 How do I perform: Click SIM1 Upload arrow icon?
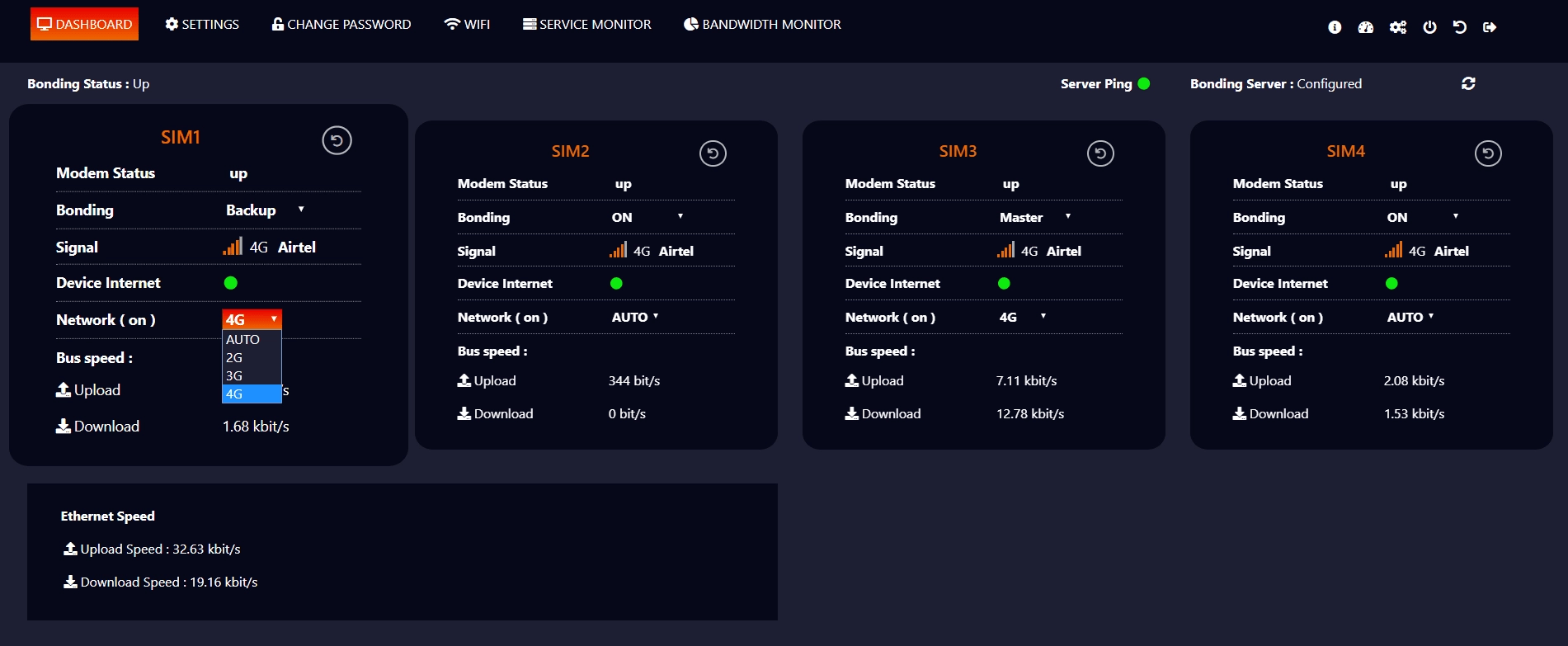[64, 389]
